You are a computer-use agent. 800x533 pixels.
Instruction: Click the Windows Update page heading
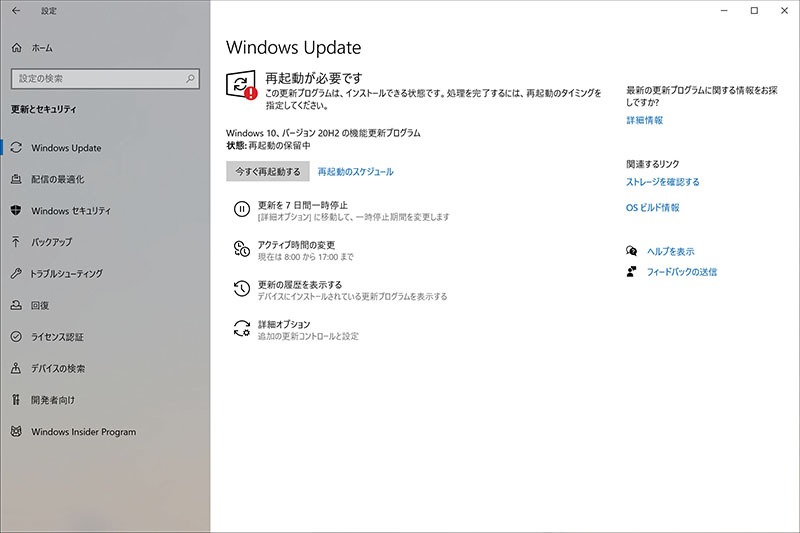[293, 47]
